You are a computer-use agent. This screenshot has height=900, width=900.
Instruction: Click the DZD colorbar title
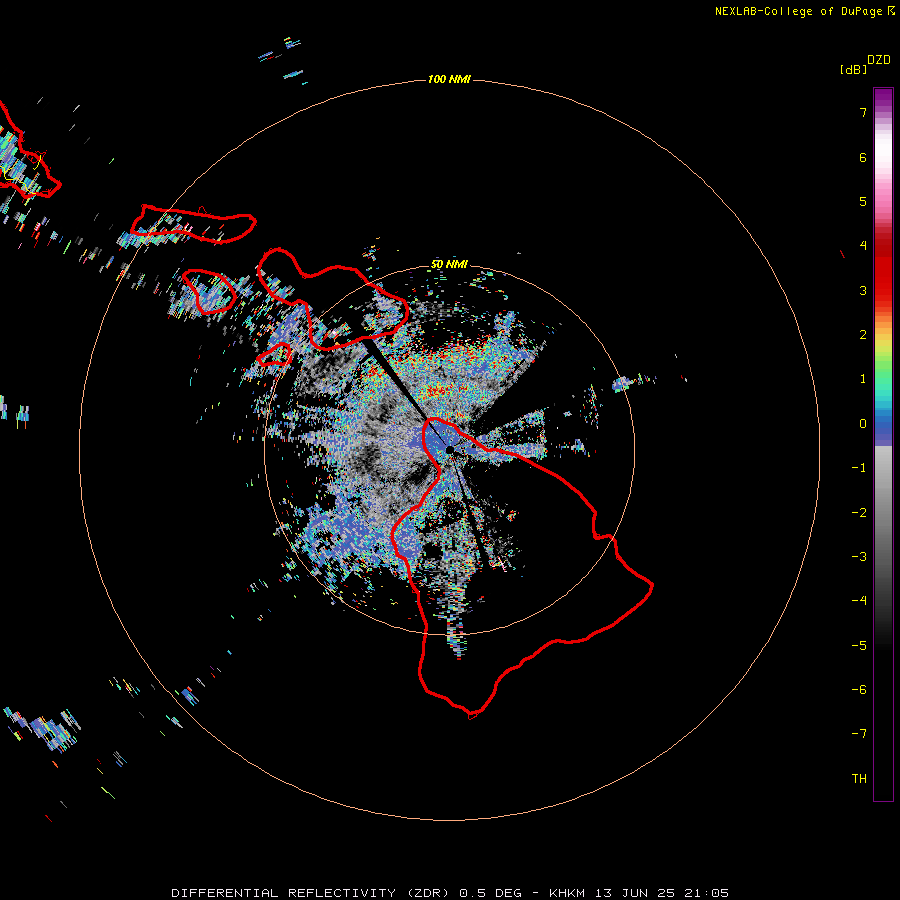pyautogui.click(x=879, y=60)
